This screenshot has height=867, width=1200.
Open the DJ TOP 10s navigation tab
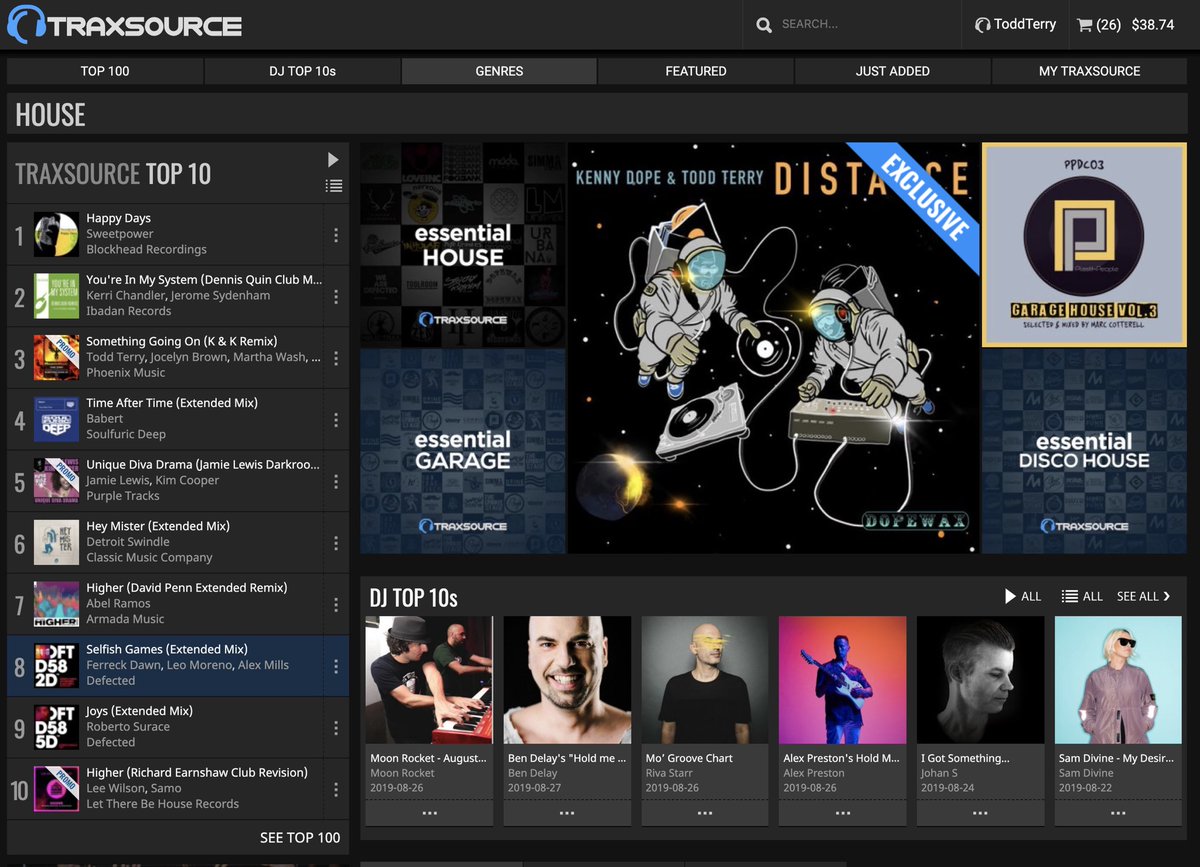click(x=302, y=71)
